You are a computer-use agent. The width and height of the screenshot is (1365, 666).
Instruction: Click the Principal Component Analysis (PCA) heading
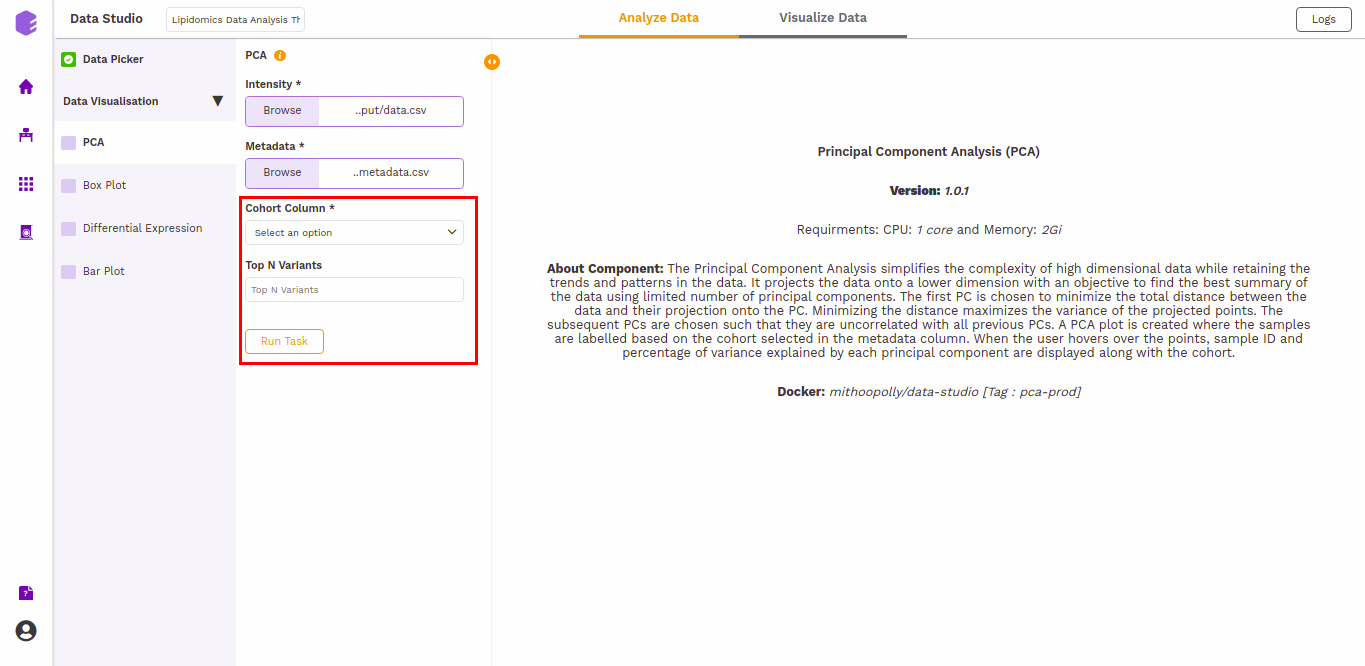(929, 152)
